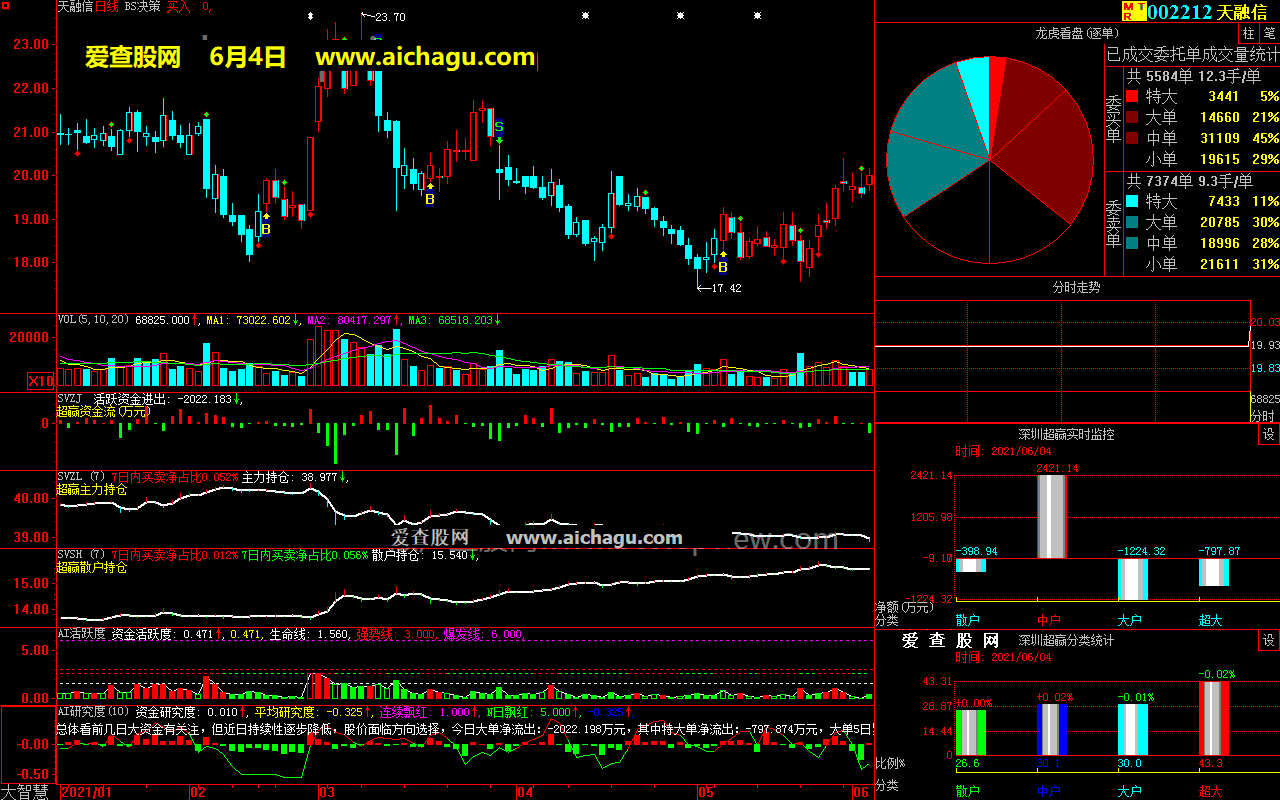1280x800 pixels.
Task: Click the BS决策 indicator label
Action: pos(142,6)
